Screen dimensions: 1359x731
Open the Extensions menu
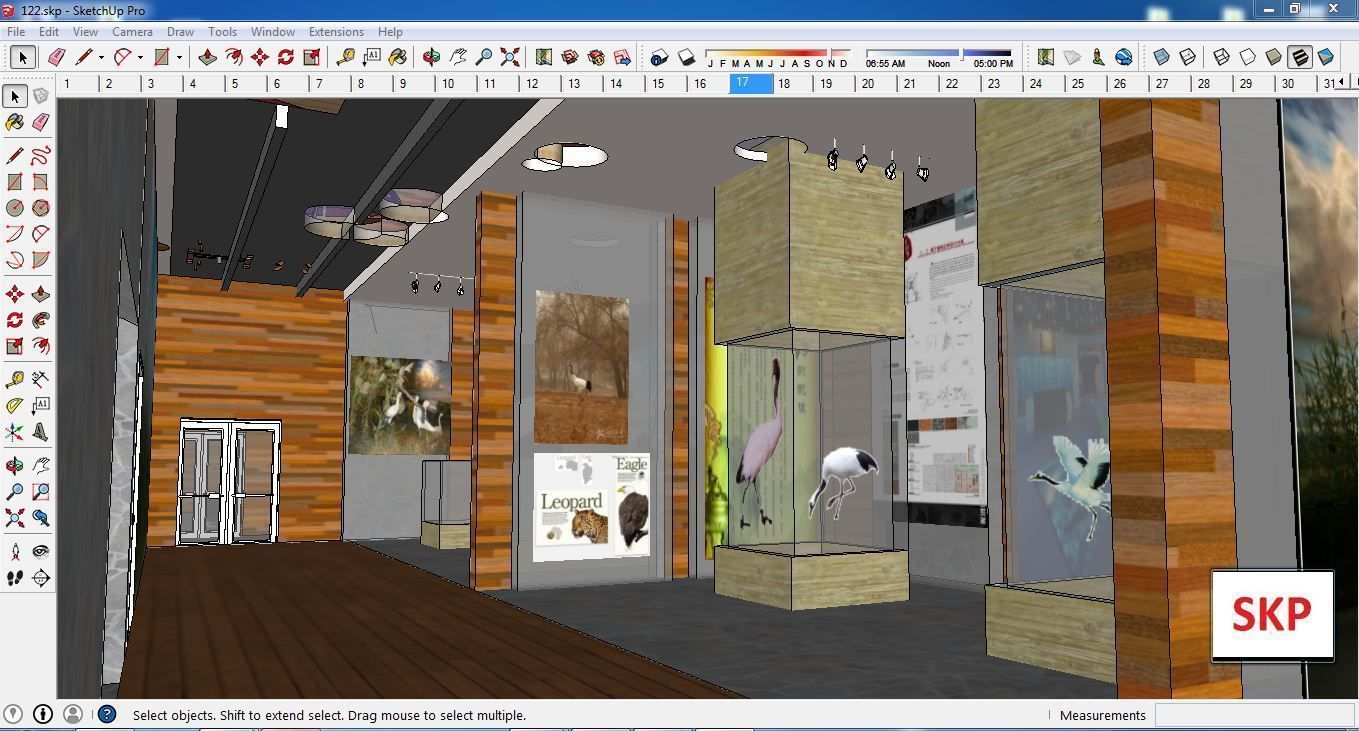336,32
